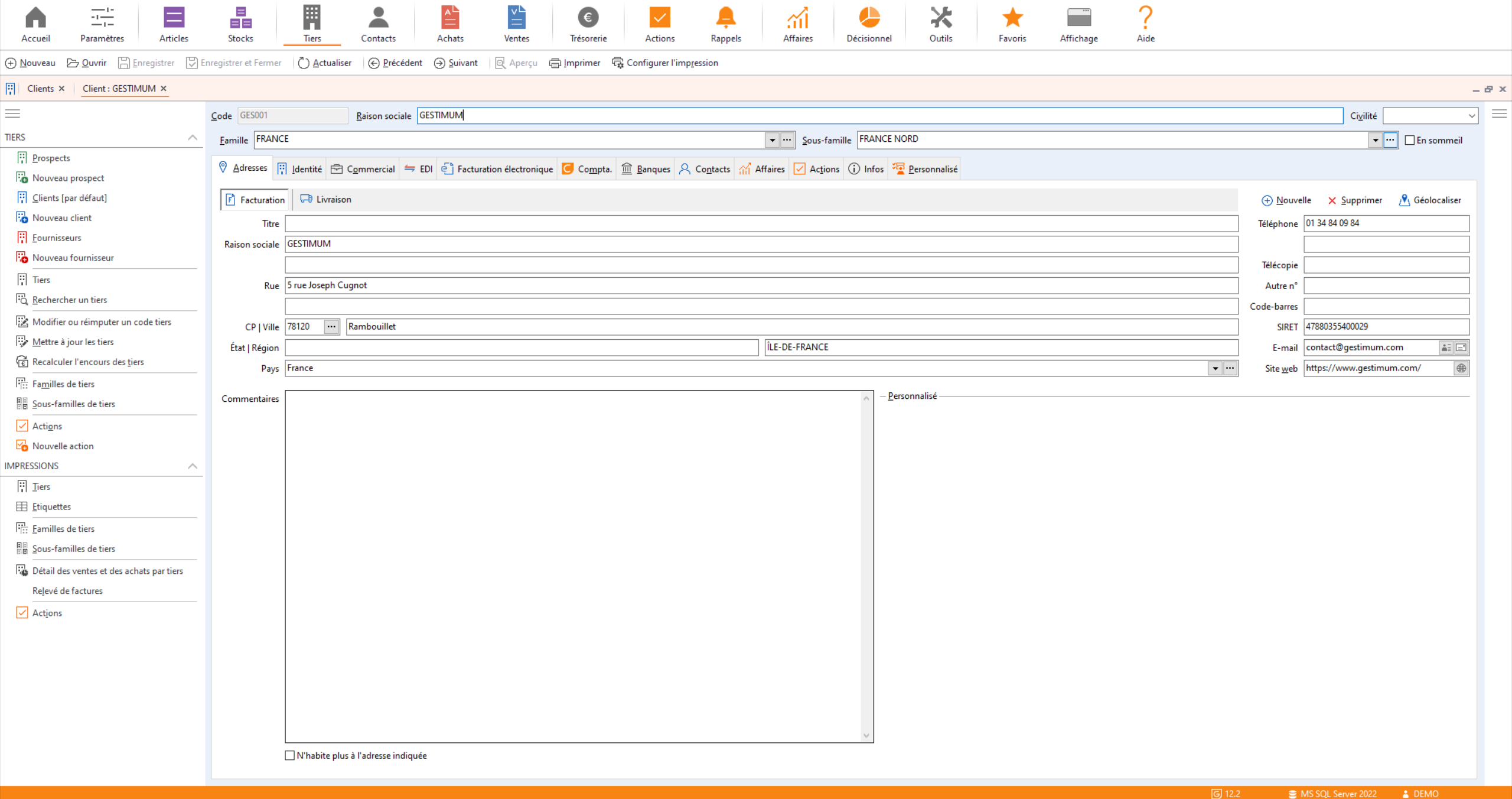Check N'habite plus à l'adresse indiquée
Viewport: 1512px width, 799px height.
coord(290,755)
